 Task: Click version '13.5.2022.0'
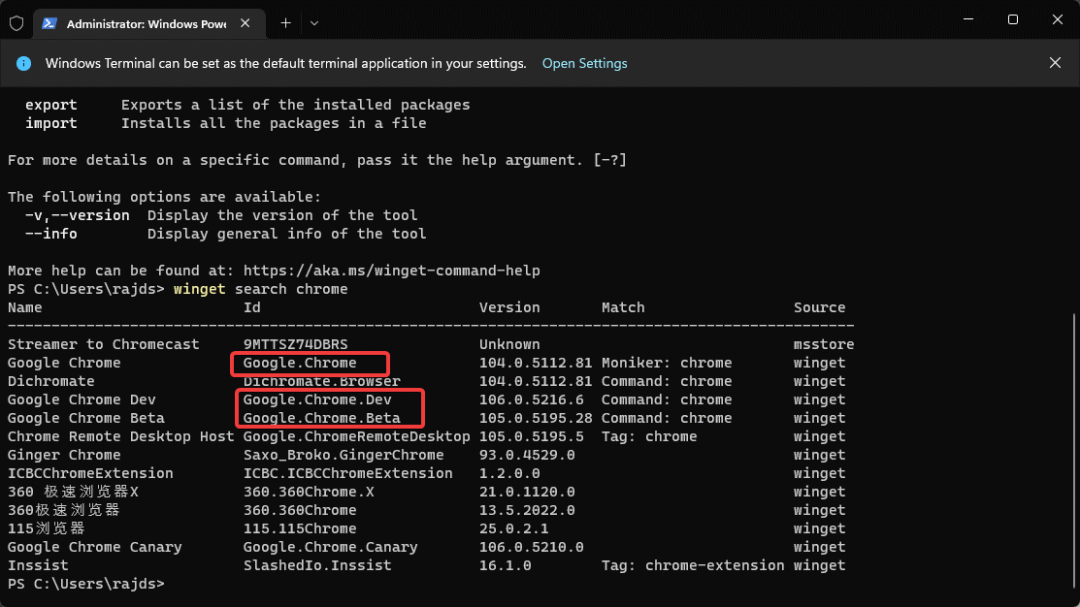point(527,511)
